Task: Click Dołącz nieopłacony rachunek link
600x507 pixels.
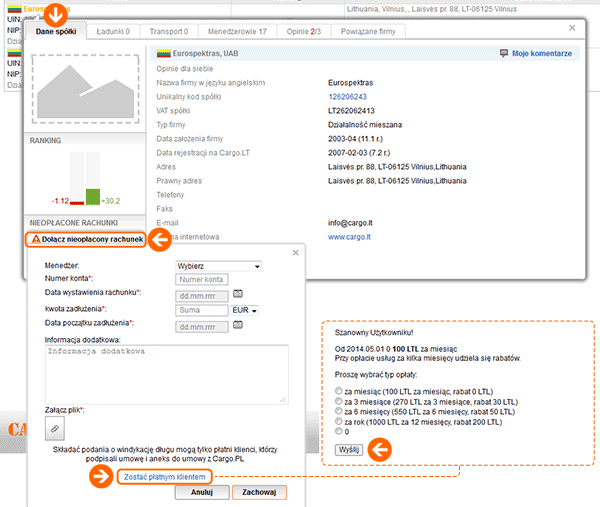Action: click(92, 239)
